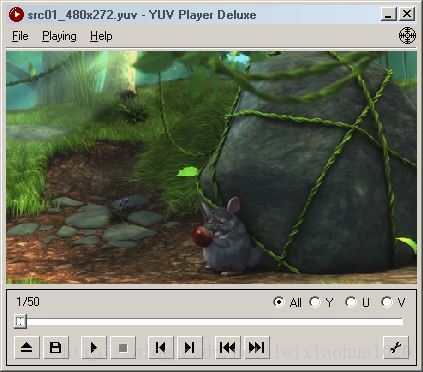Click the stop playback button
This screenshot has width=423, height=372.
(x=123, y=348)
